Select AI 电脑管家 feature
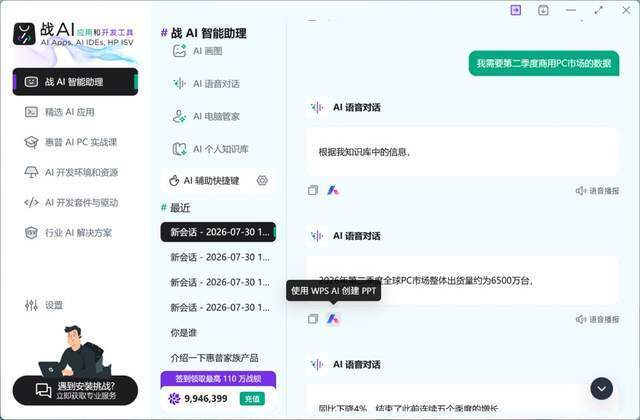640x420 pixels. pyautogui.click(x=206, y=116)
